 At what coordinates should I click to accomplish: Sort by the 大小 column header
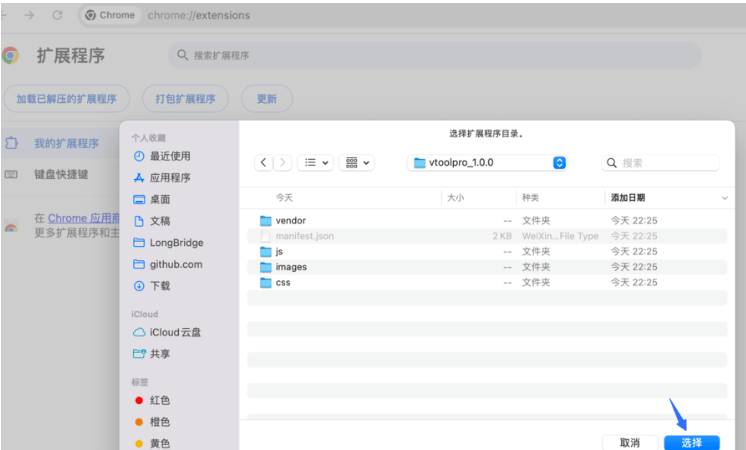pos(455,198)
